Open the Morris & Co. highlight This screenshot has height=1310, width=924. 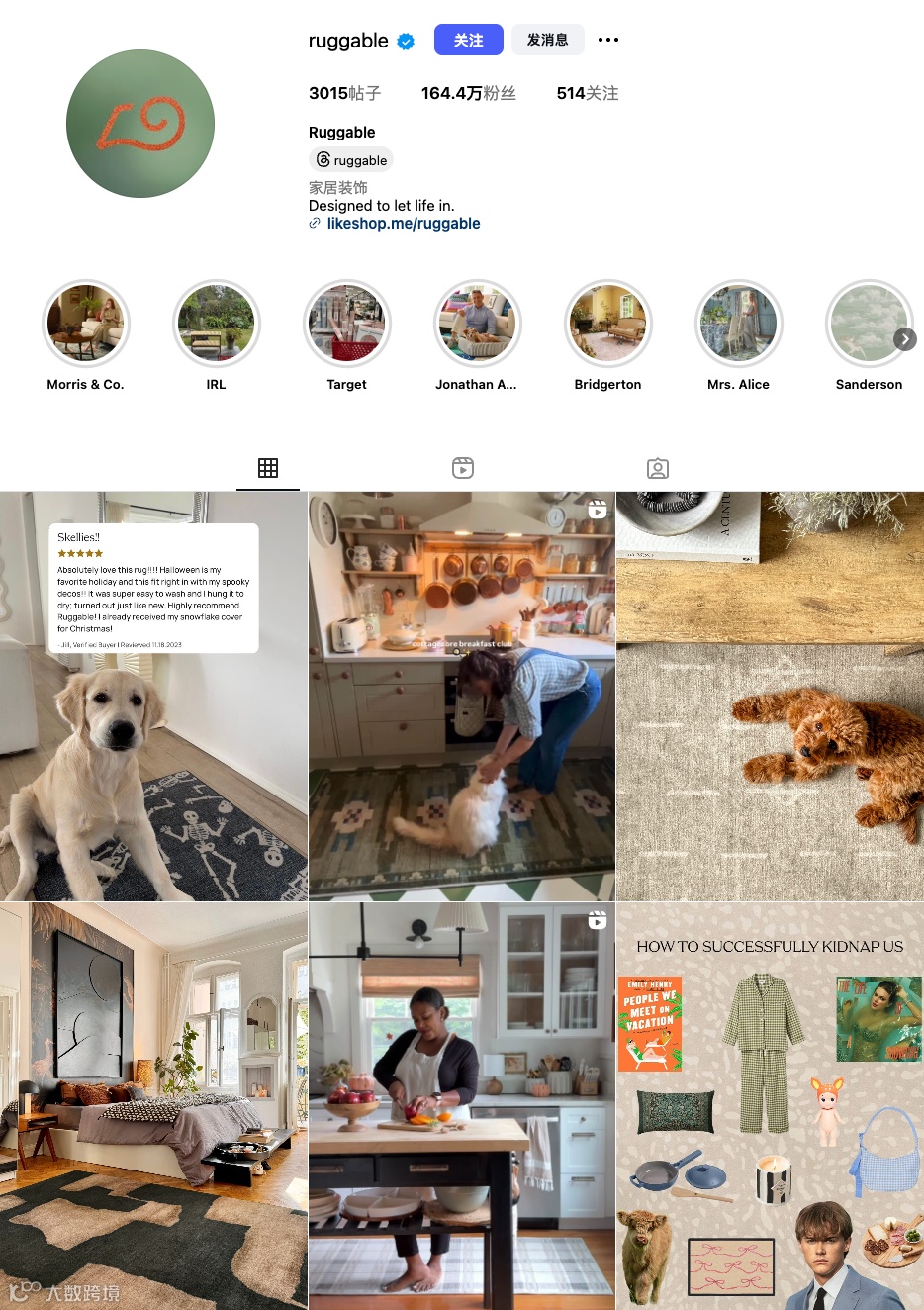tap(86, 324)
